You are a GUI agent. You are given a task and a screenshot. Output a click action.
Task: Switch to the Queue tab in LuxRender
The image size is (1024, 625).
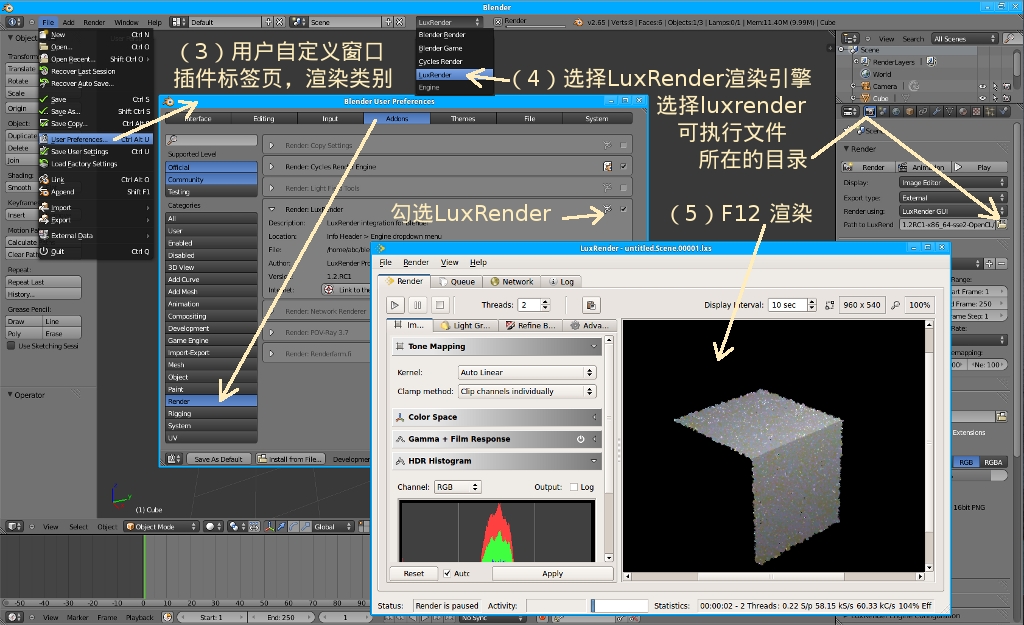(x=456, y=281)
